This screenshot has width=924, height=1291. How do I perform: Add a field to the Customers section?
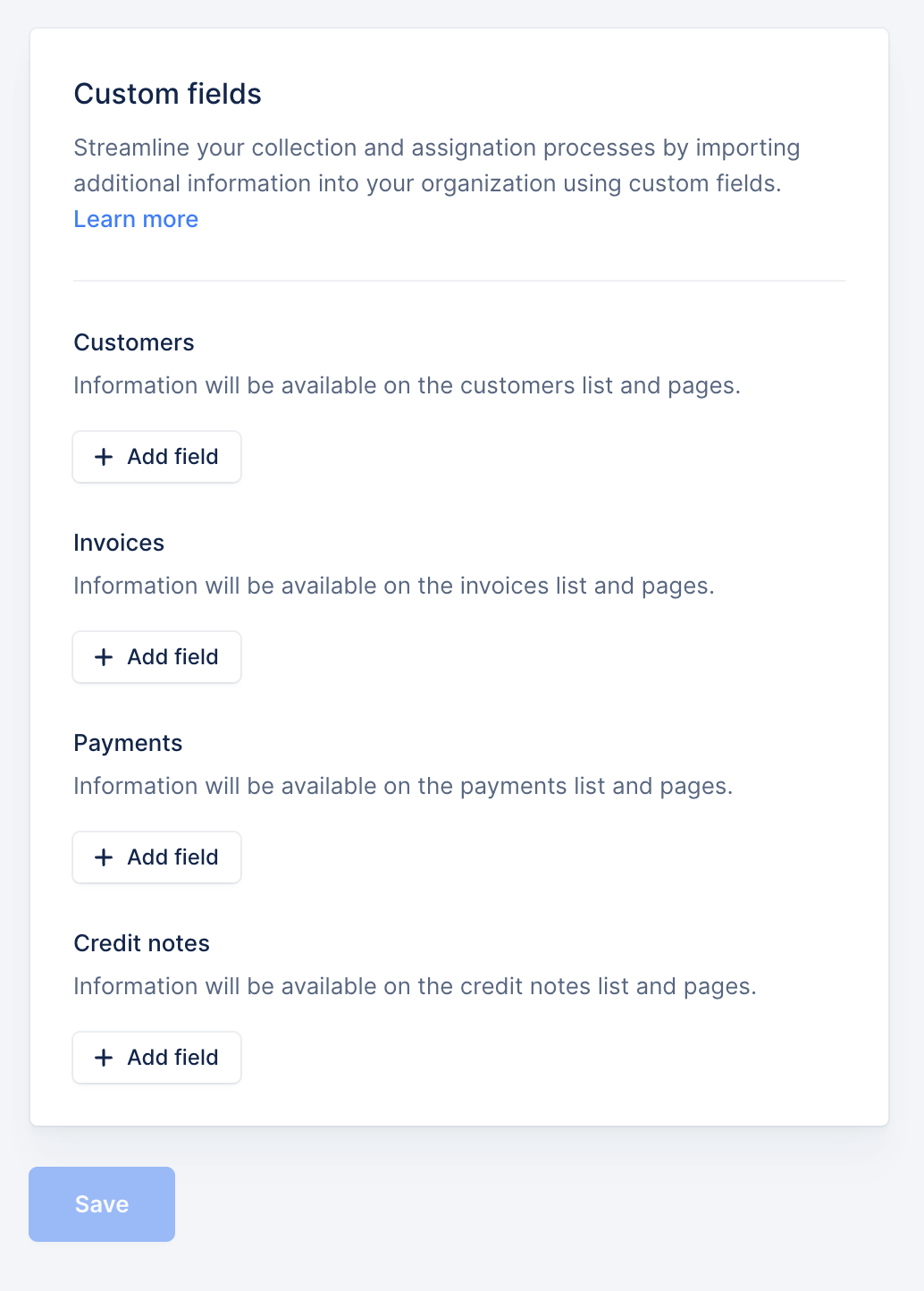[x=157, y=457]
